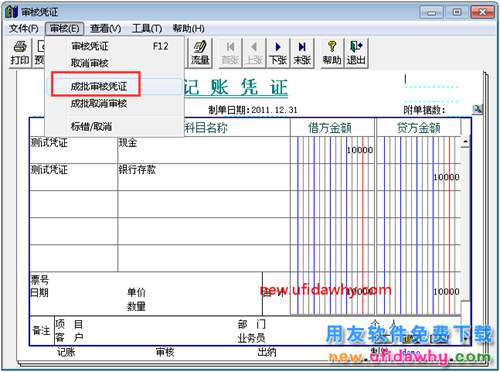Click the Exit (退出) toolbar icon

pos(356,53)
